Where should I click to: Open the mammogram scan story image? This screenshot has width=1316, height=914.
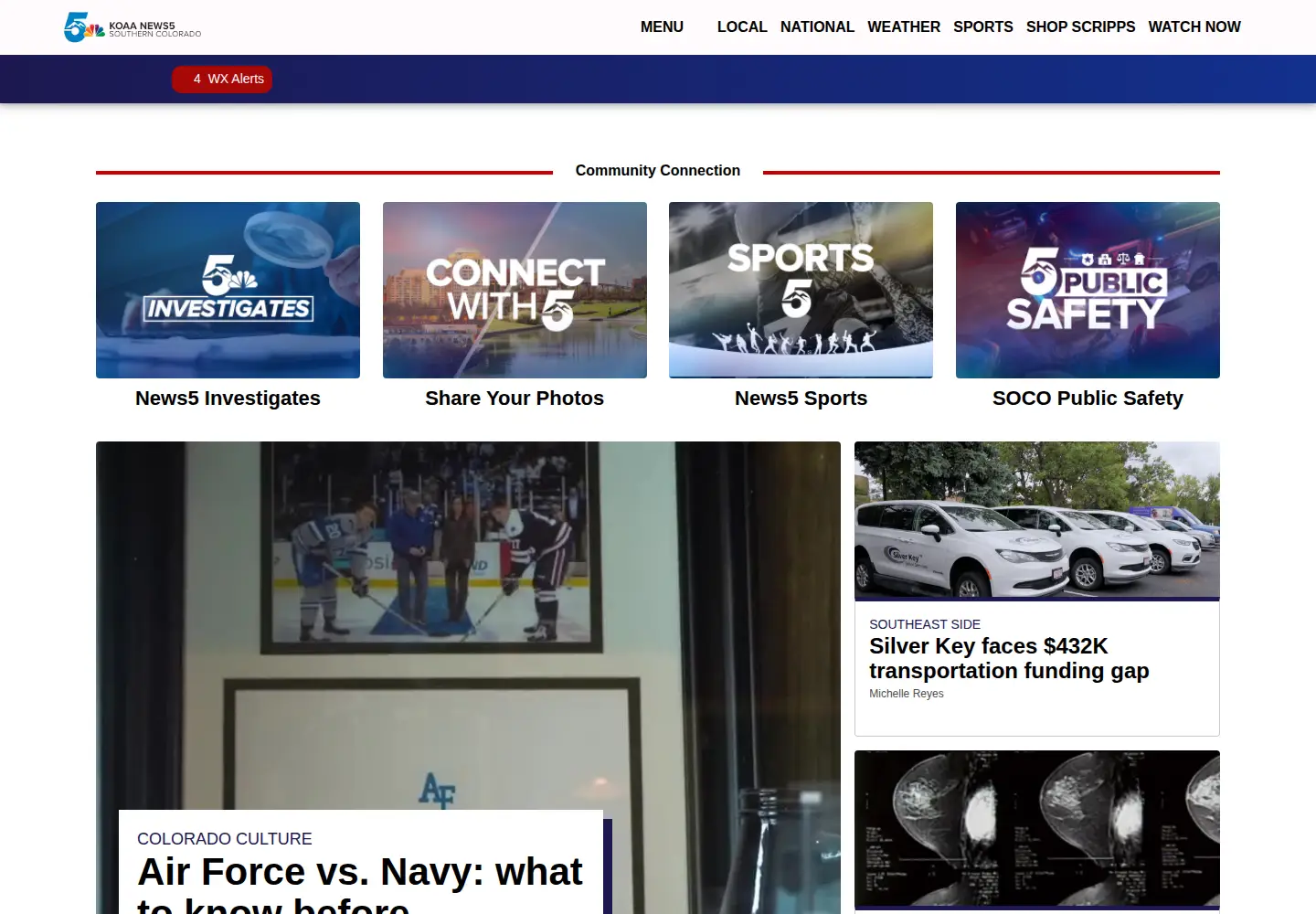[x=1036, y=828]
